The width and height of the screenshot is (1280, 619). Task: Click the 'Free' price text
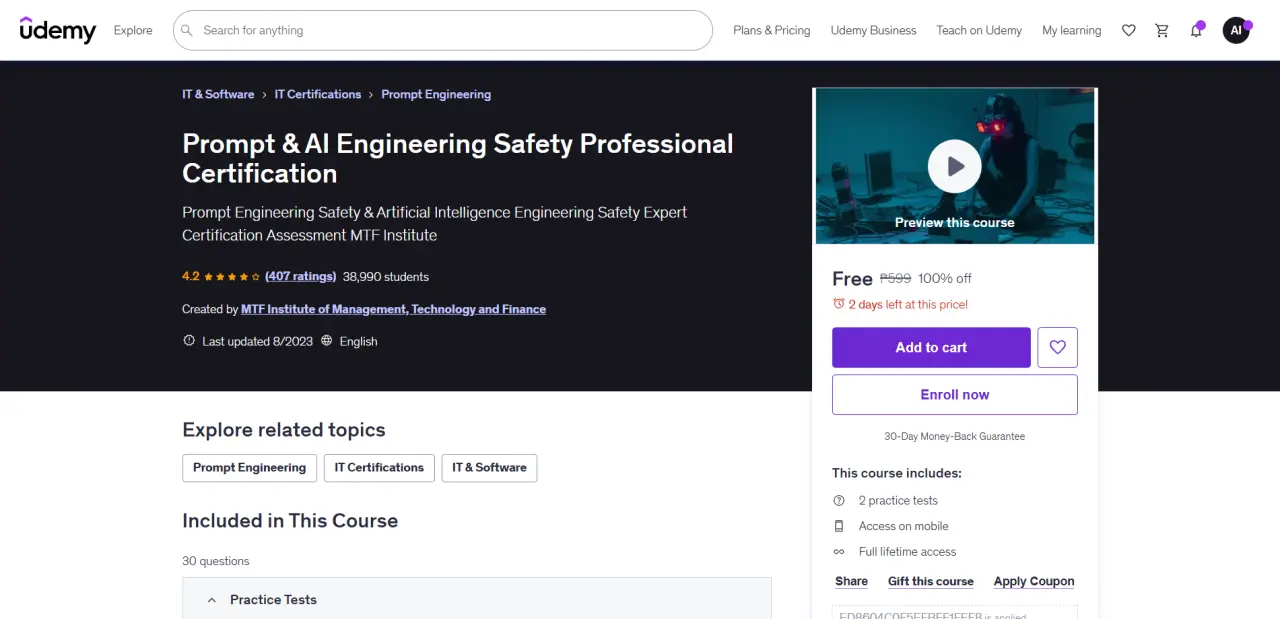click(852, 279)
